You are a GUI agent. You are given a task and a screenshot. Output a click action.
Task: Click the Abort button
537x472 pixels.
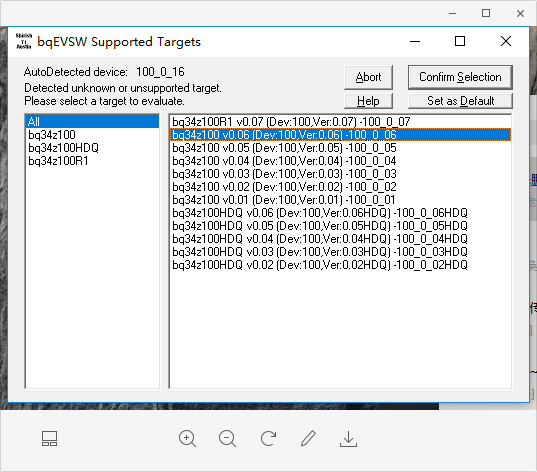368,77
